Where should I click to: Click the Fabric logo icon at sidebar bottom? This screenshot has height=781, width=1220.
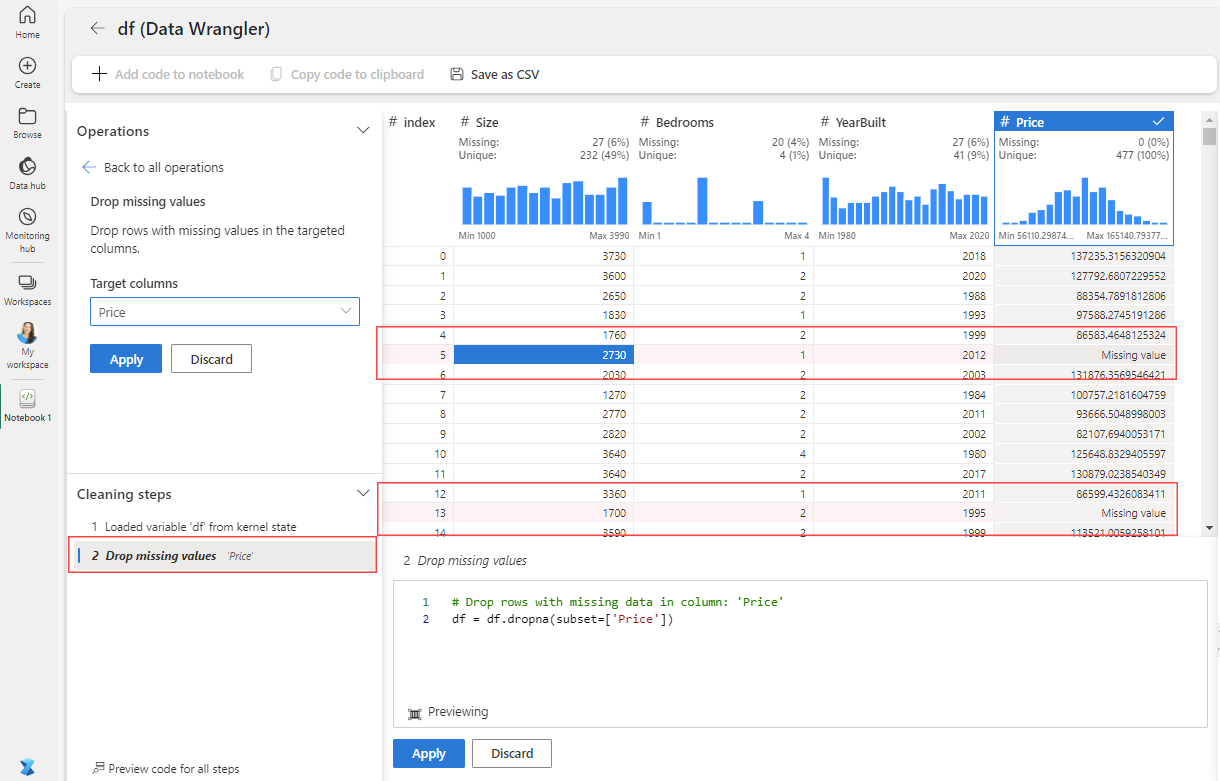[x=27, y=767]
